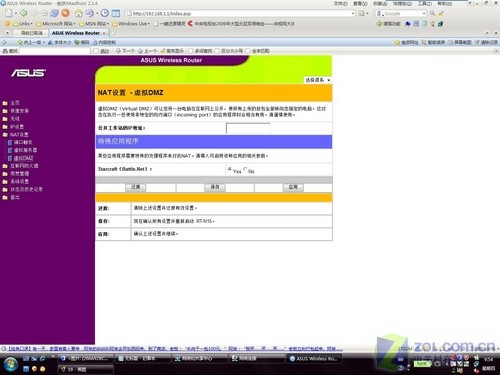Click the 还原 (Restore) button
Image resolution: width=500 pixels, height=375 pixels.
(x=136, y=187)
